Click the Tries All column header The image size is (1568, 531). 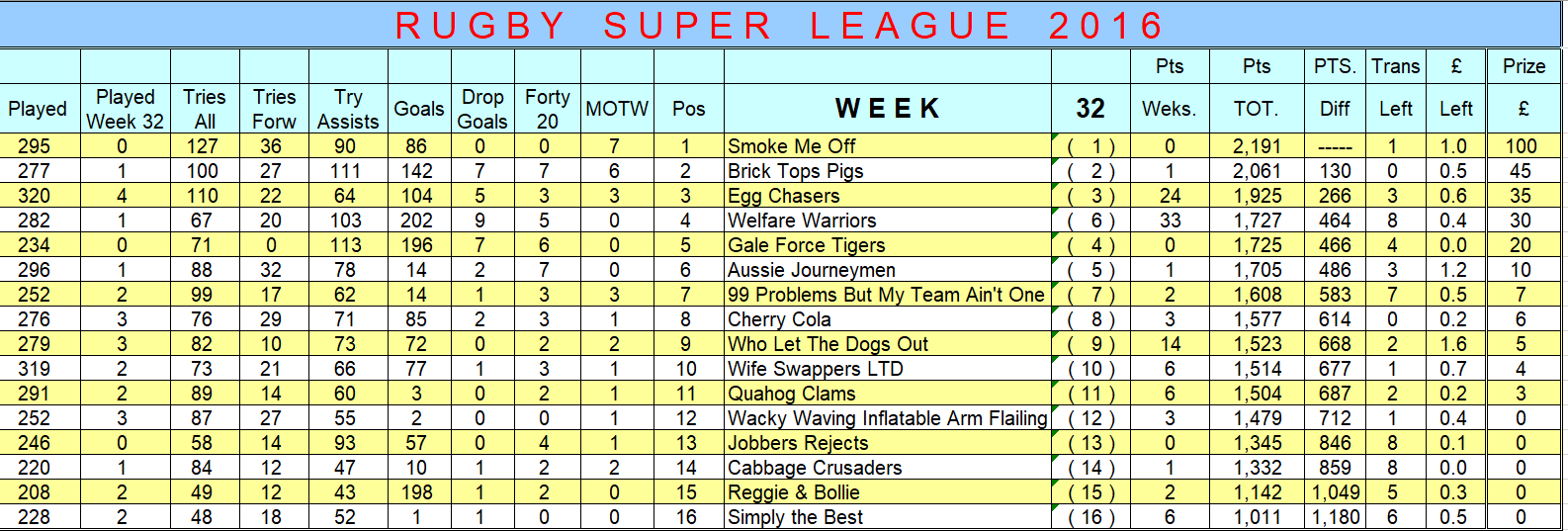(x=205, y=109)
